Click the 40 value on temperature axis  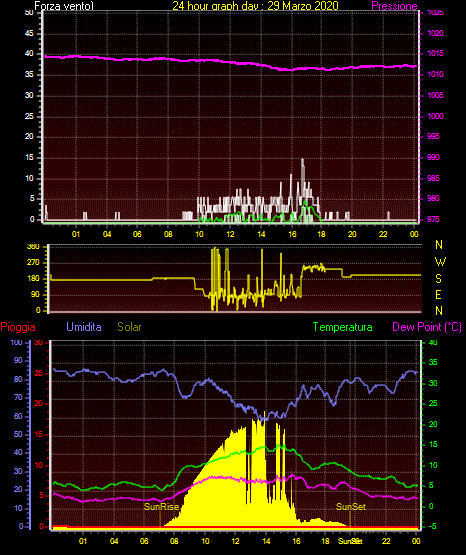(x=433, y=343)
